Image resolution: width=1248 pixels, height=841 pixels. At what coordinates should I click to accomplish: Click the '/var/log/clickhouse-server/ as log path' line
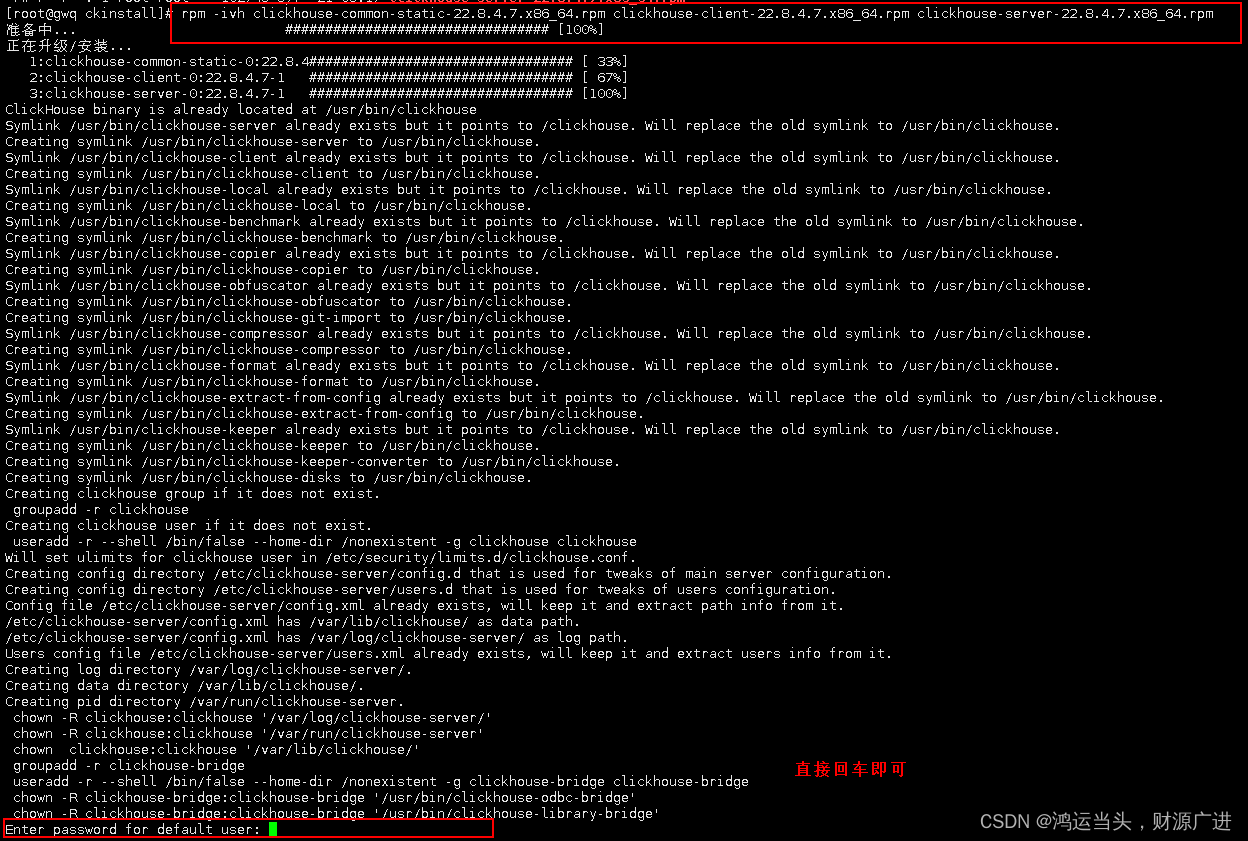pos(317,637)
